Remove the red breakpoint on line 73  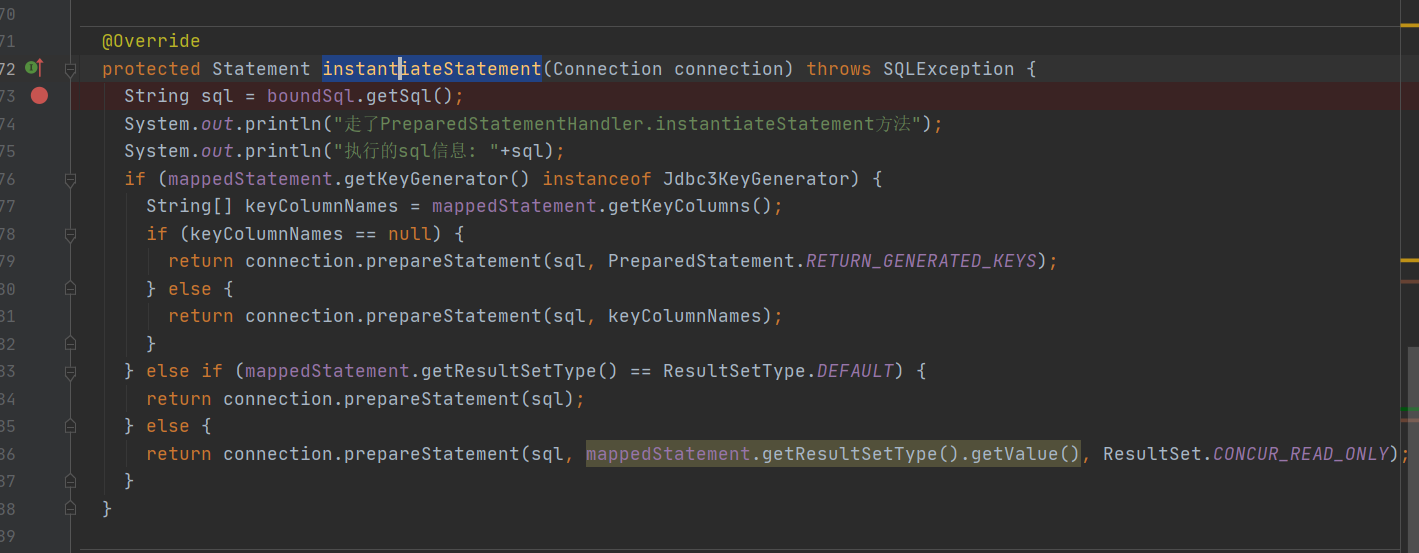[x=39, y=95]
